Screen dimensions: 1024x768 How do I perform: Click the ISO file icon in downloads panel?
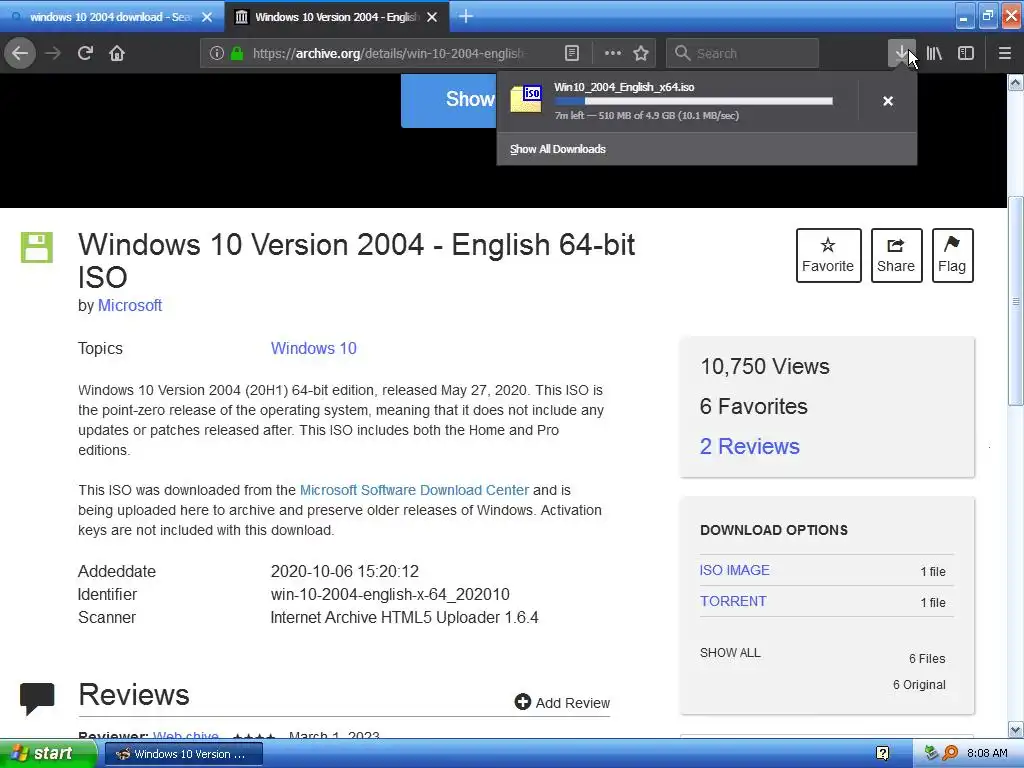(526, 100)
